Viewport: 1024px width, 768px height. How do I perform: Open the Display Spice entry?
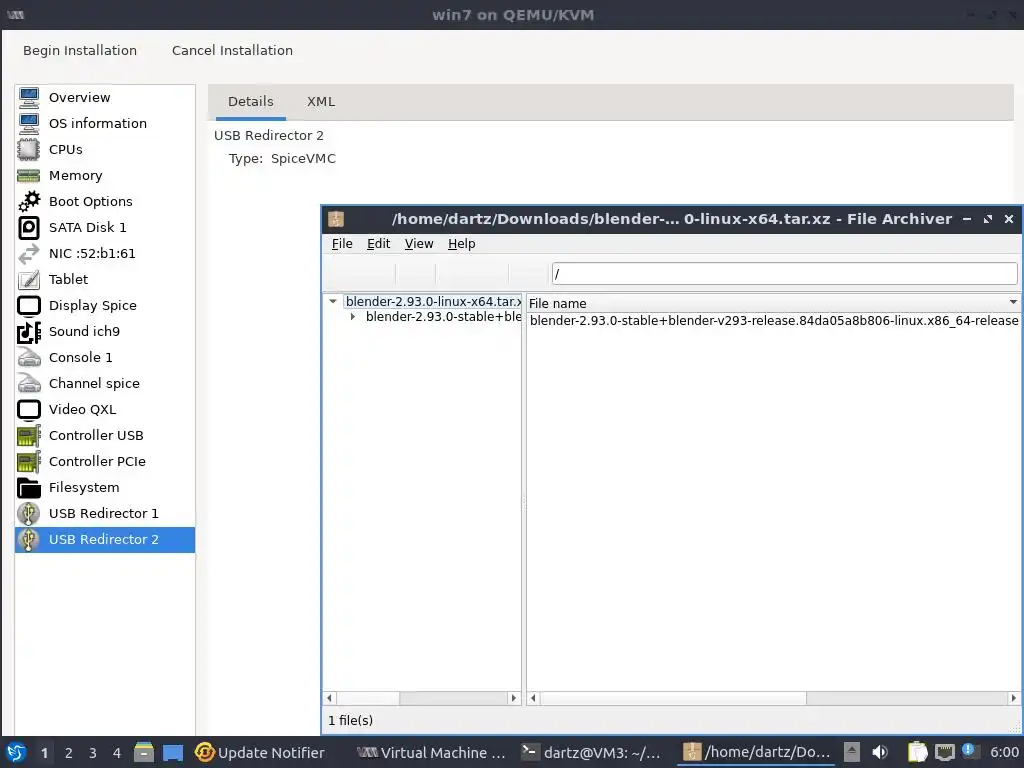104,306
